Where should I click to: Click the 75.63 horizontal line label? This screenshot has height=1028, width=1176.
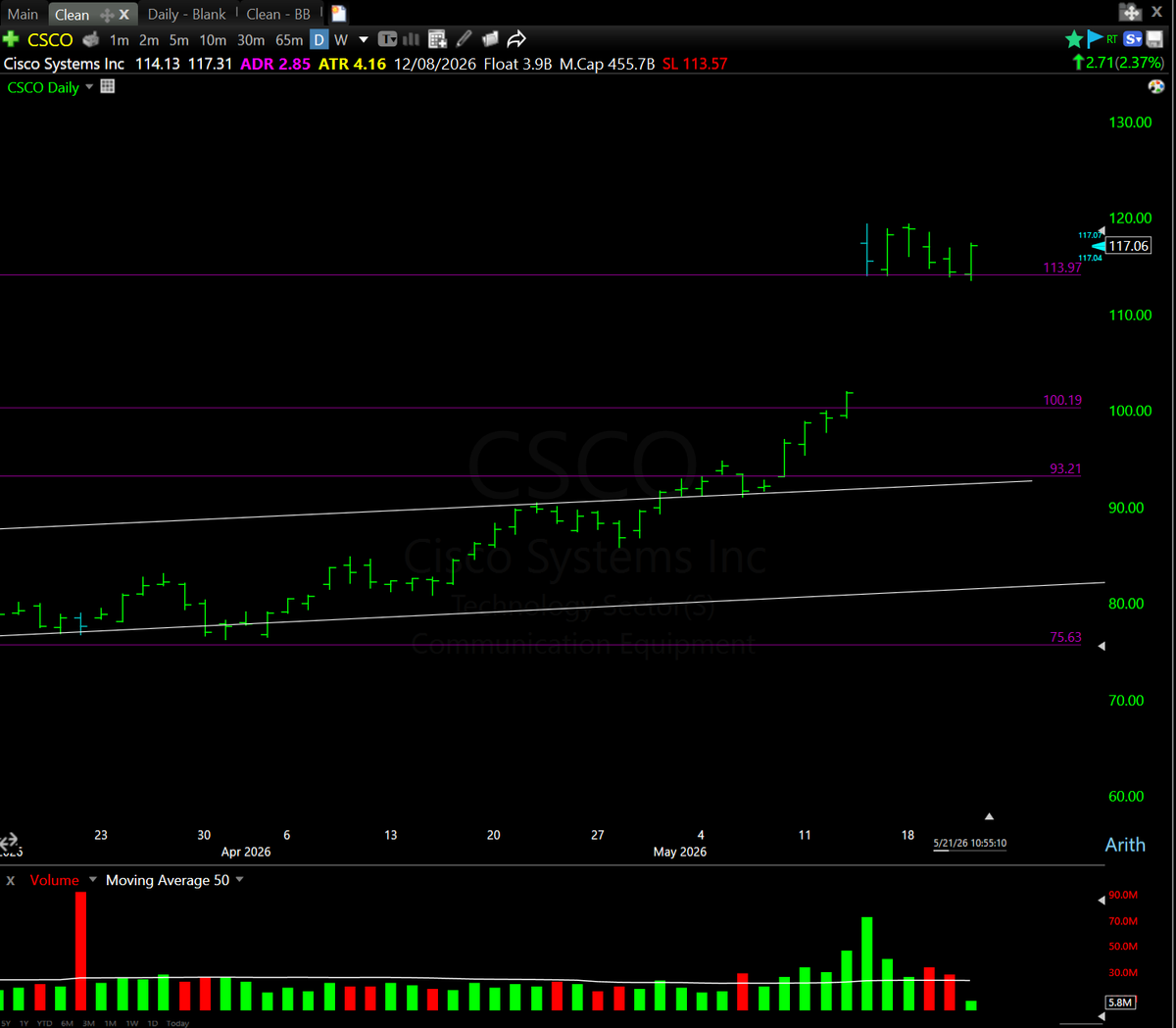pos(1065,637)
